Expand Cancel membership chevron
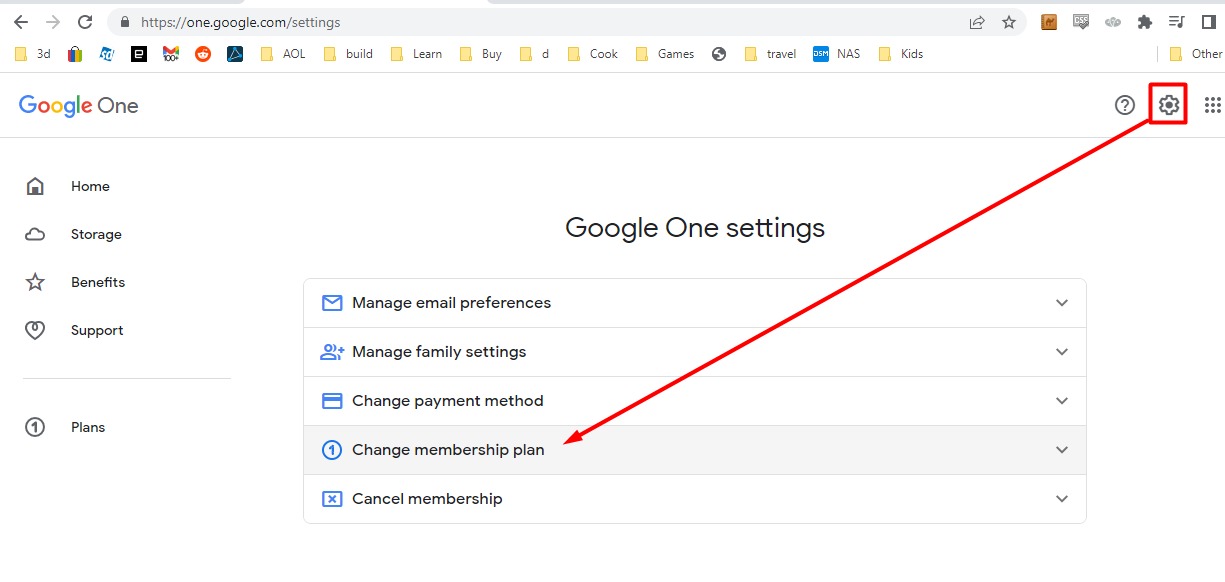 1062,499
